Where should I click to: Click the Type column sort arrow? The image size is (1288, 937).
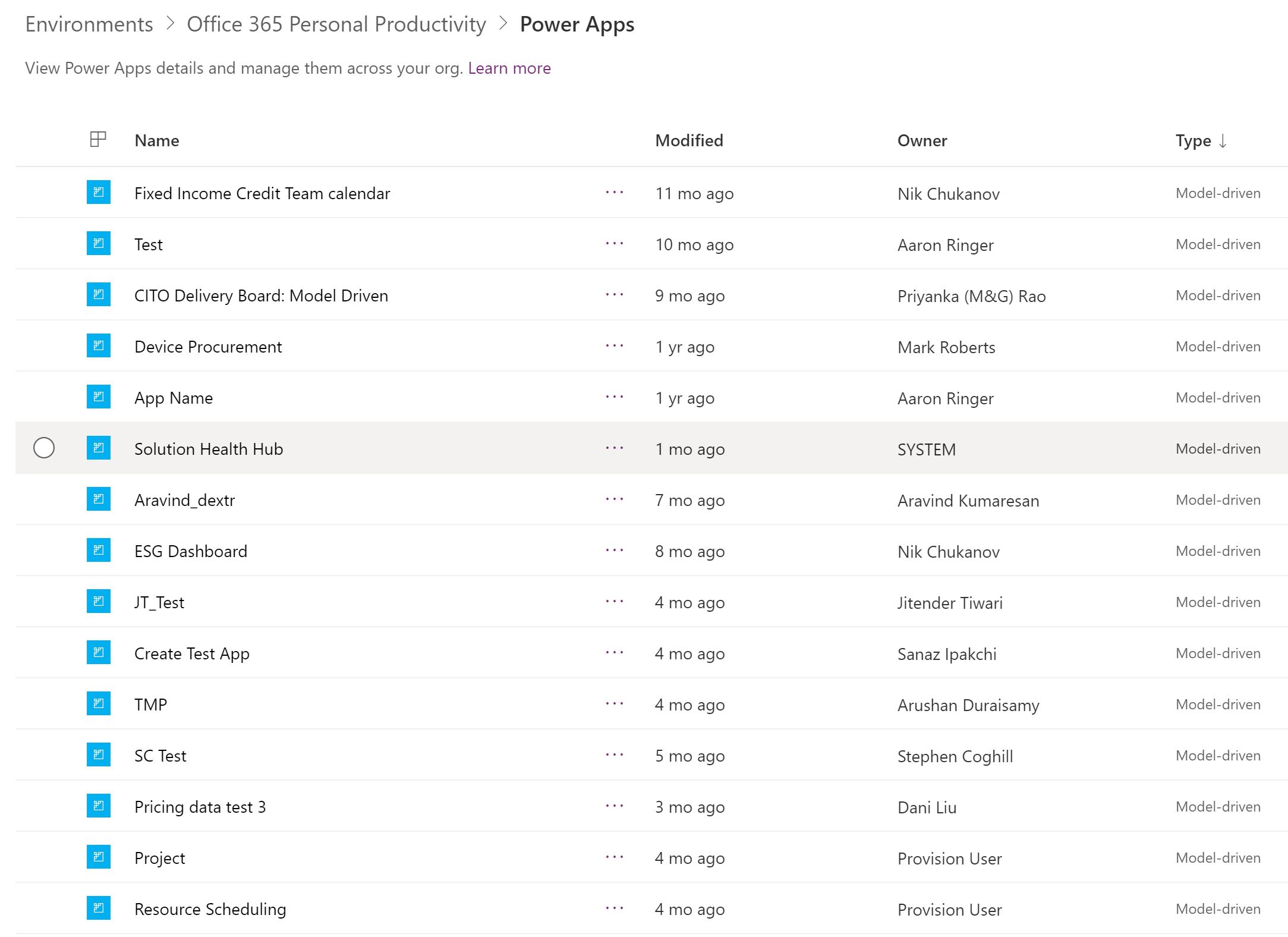[x=1223, y=141]
